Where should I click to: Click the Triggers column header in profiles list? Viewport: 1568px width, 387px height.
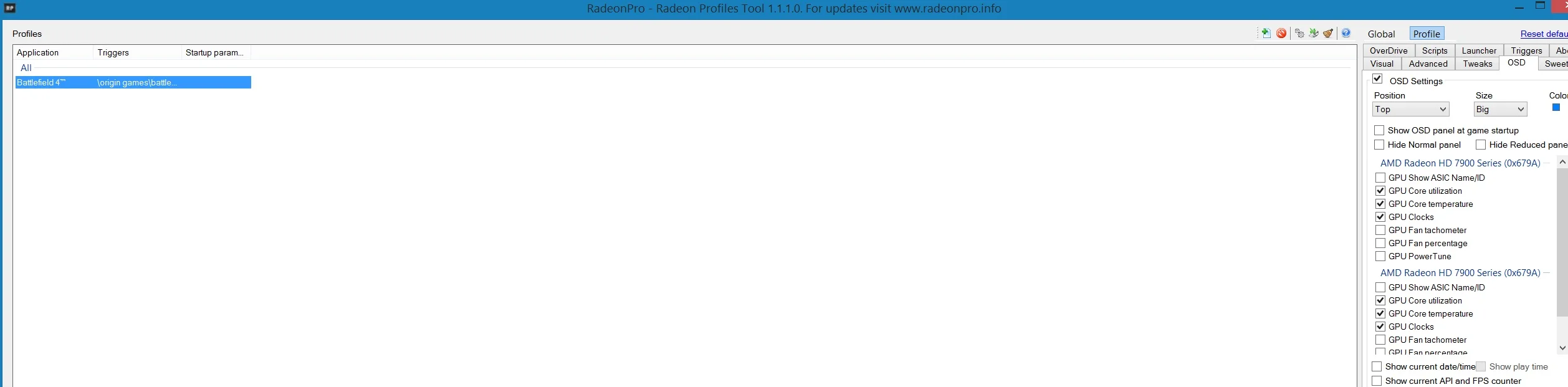coord(137,52)
